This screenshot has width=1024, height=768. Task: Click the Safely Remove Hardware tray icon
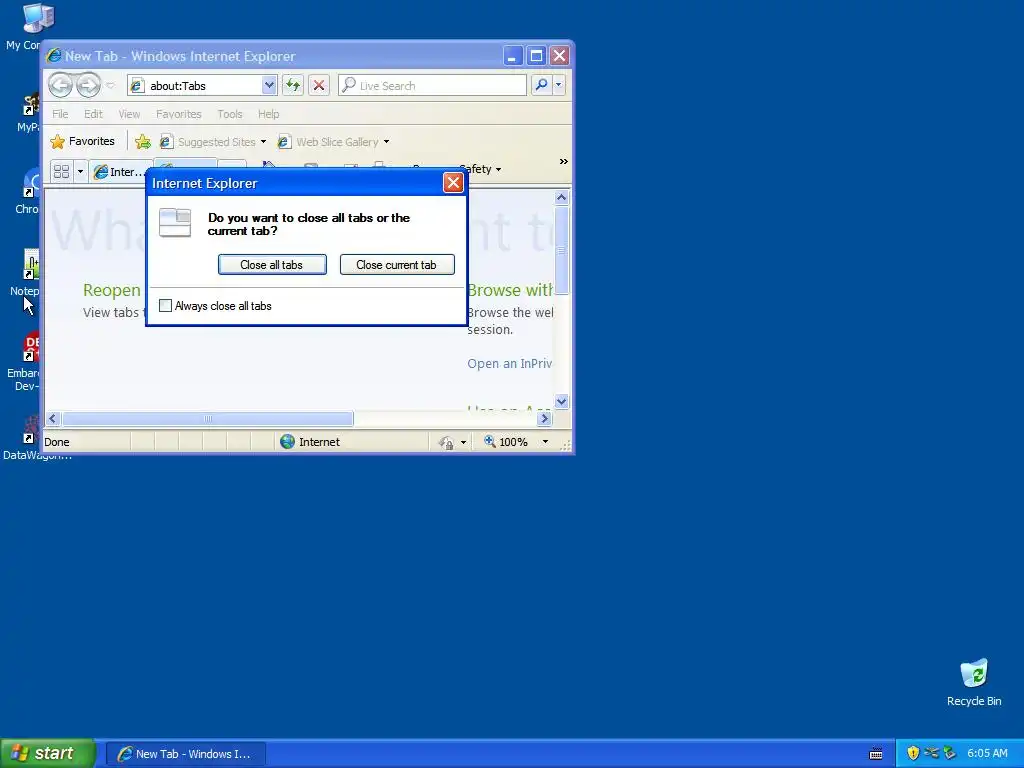pyautogui.click(x=950, y=753)
